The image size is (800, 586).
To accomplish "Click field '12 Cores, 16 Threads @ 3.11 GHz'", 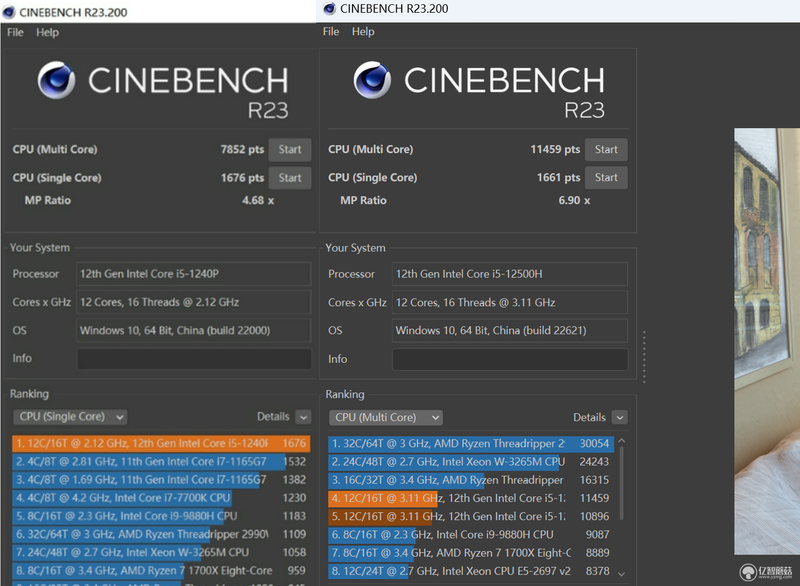I will [510, 302].
